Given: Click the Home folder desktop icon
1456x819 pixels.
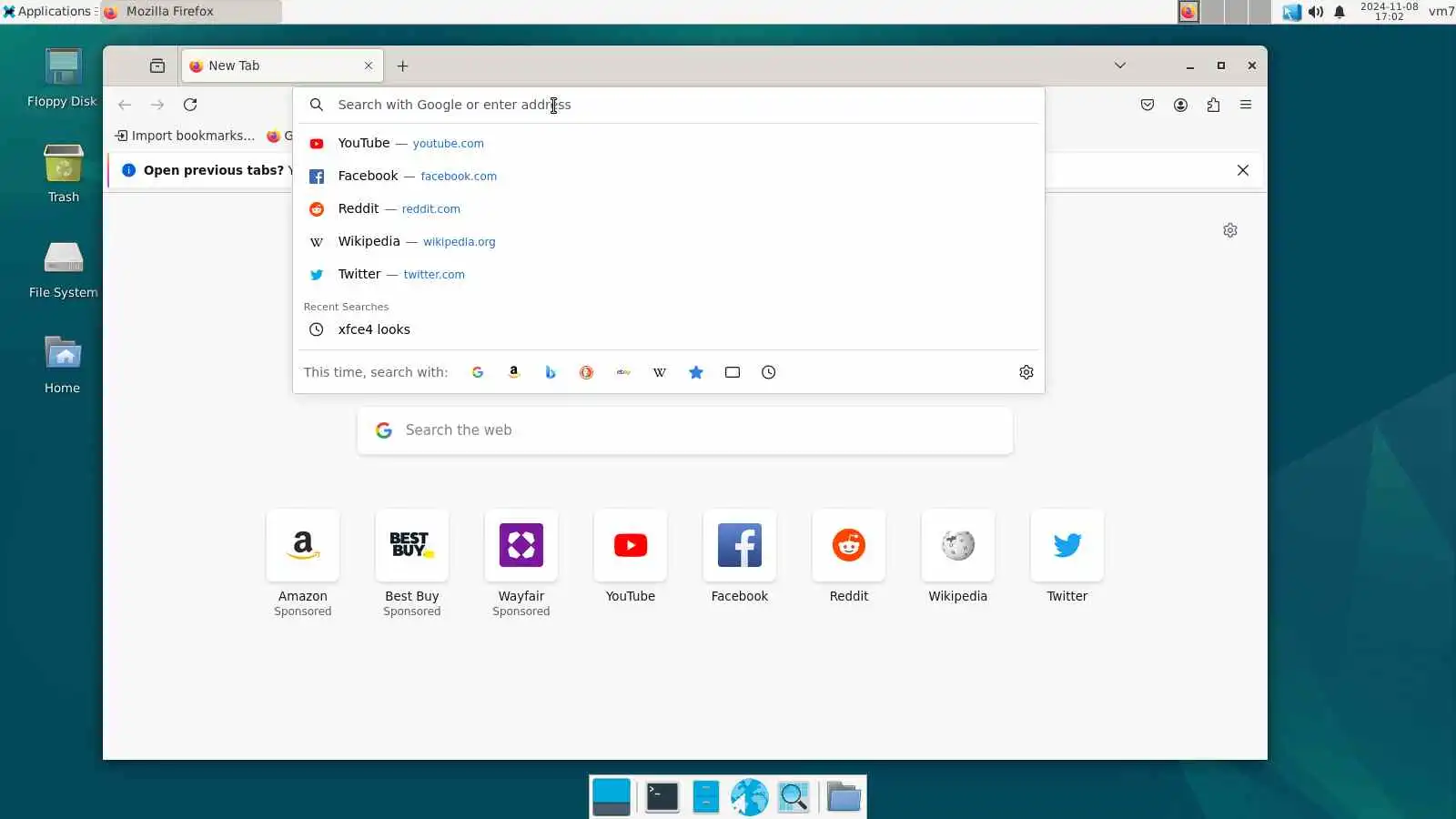Looking at the screenshot, I should pos(63,365).
